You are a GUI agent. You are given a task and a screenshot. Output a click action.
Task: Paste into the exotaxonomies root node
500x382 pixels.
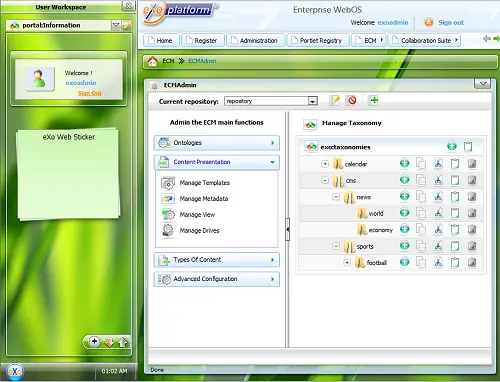[x=468, y=146]
